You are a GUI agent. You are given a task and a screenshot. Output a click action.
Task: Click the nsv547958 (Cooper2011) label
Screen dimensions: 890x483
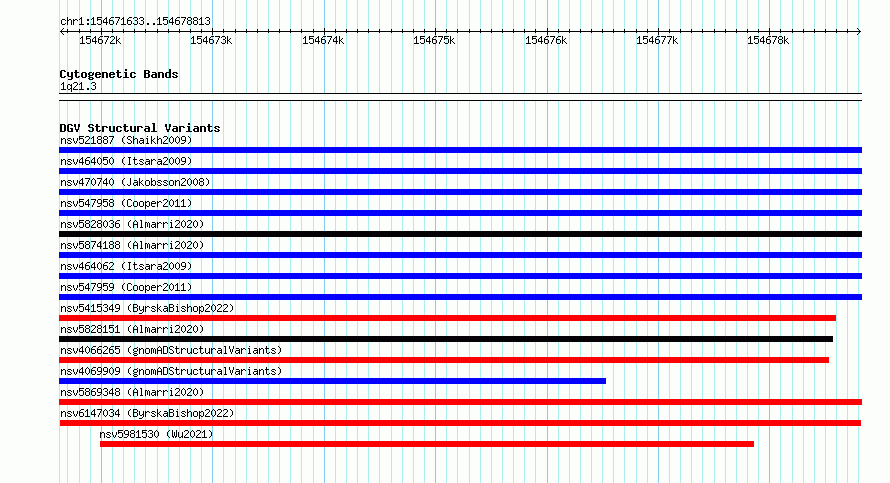tap(126, 203)
